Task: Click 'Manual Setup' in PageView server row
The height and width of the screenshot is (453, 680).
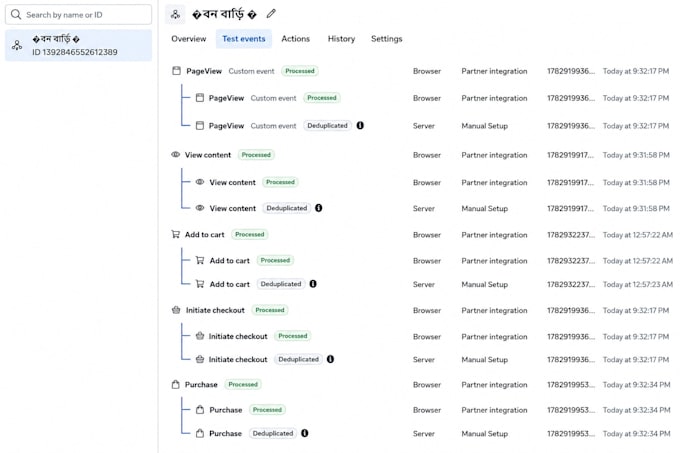Action: pos(484,126)
